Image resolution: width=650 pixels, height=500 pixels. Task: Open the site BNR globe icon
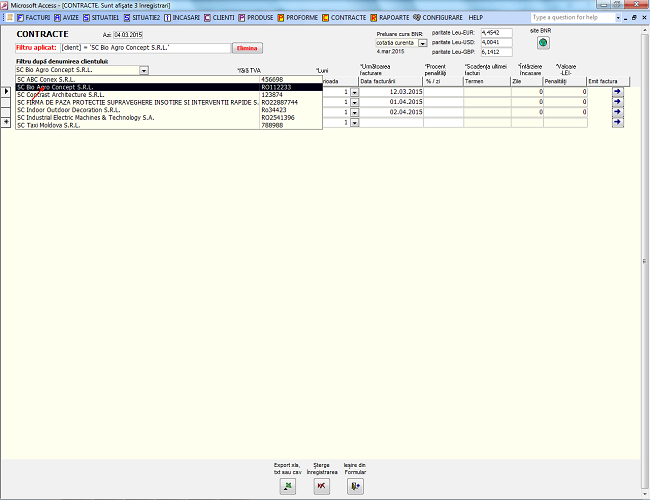(x=543, y=43)
